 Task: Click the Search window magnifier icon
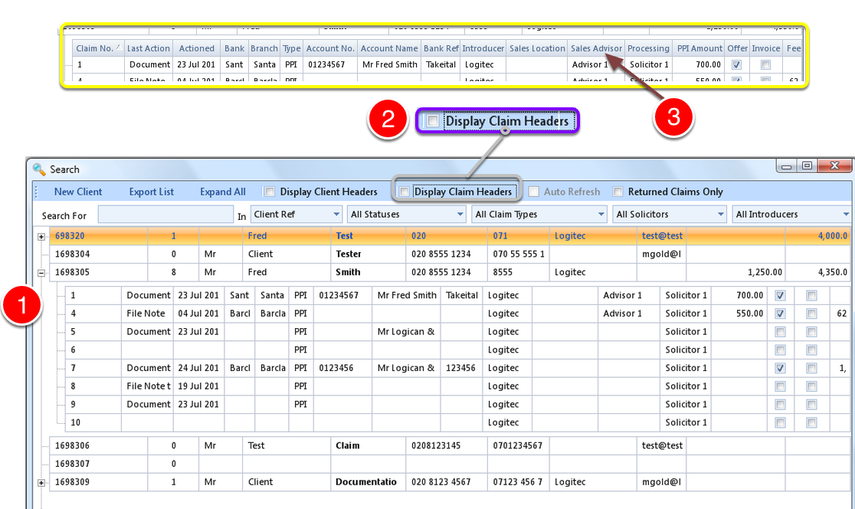(x=39, y=169)
